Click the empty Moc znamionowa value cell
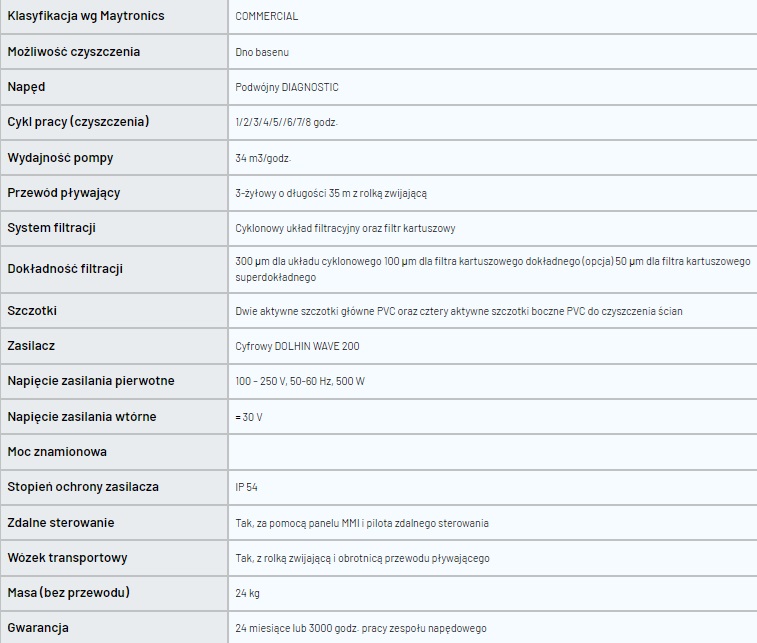 tap(492, 452)
